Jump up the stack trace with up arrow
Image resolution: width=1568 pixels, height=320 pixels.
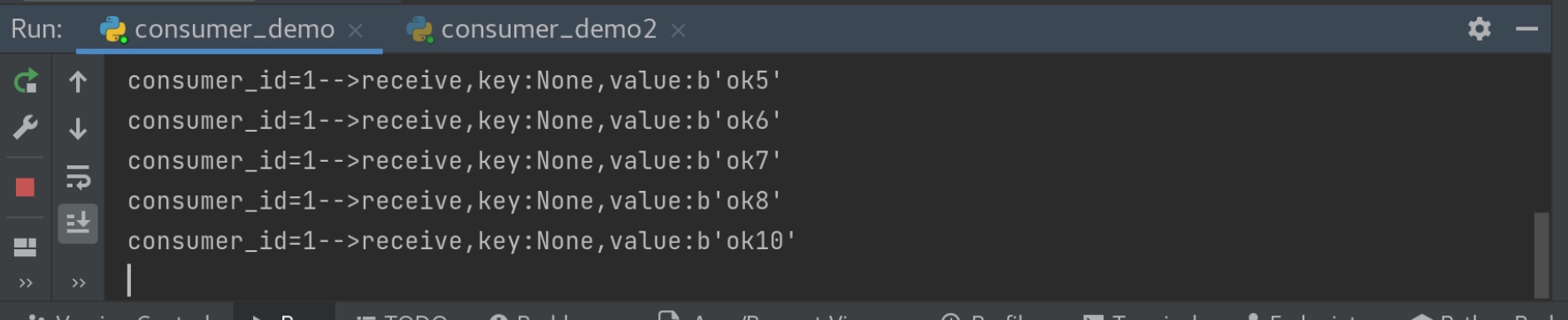[x=78, y=82]
